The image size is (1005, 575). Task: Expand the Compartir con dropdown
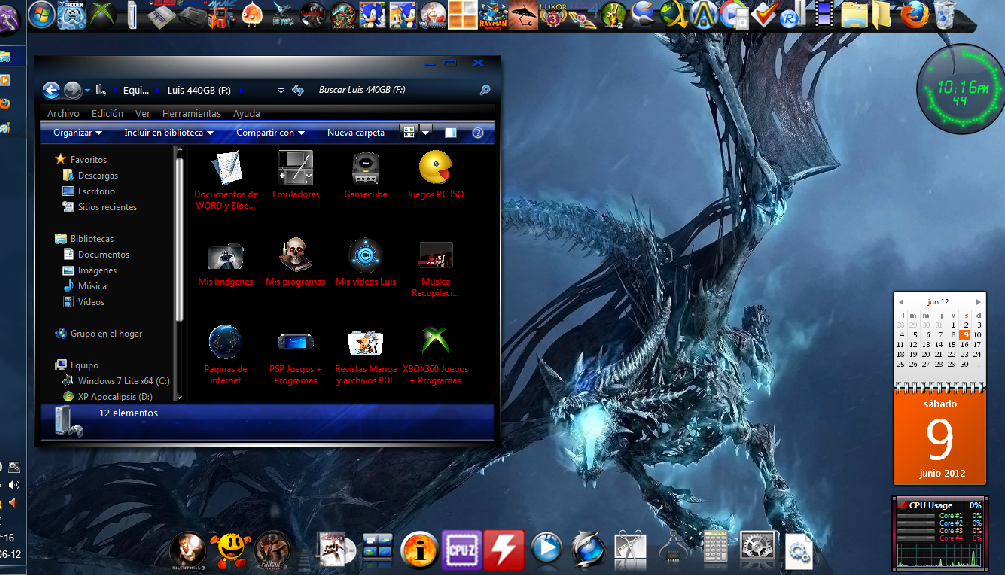270,133
